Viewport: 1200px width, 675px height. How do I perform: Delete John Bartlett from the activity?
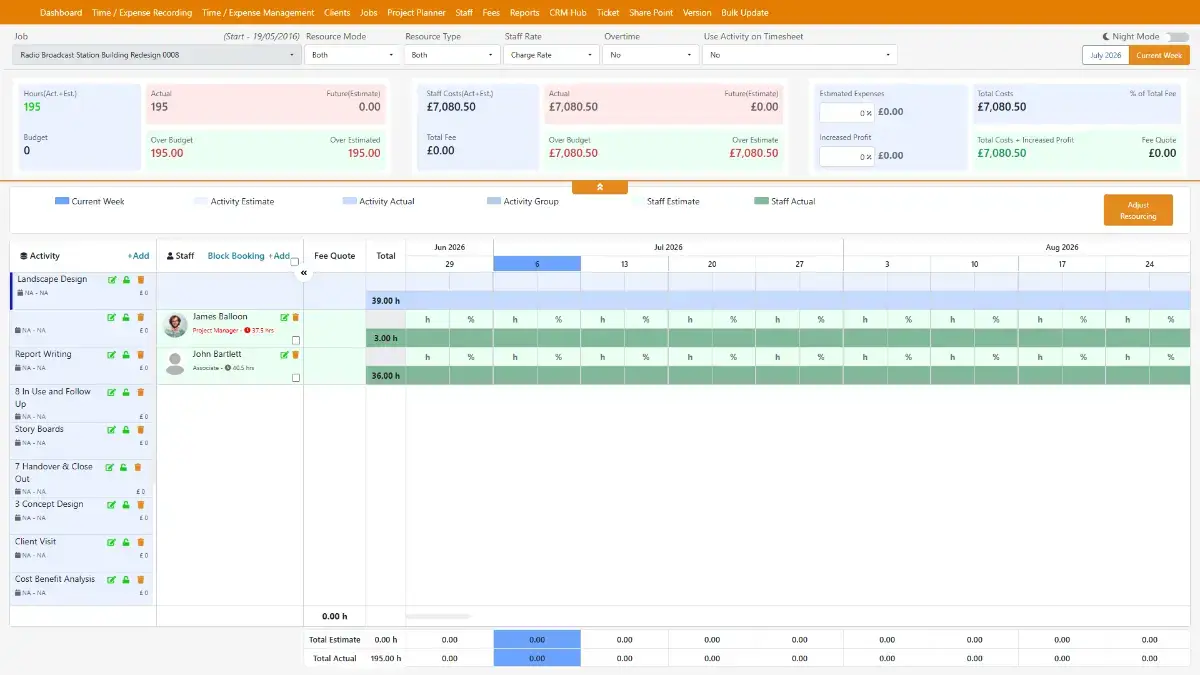click(295, 355)
